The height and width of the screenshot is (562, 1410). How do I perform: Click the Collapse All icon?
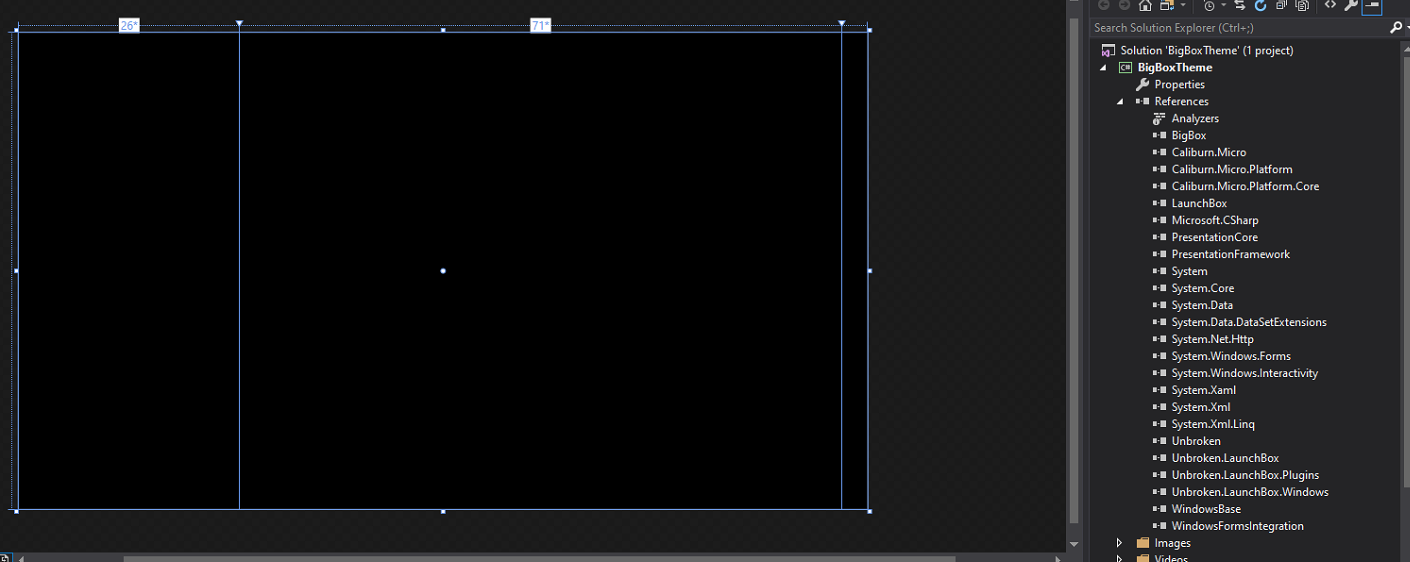tap(1281, 5)
